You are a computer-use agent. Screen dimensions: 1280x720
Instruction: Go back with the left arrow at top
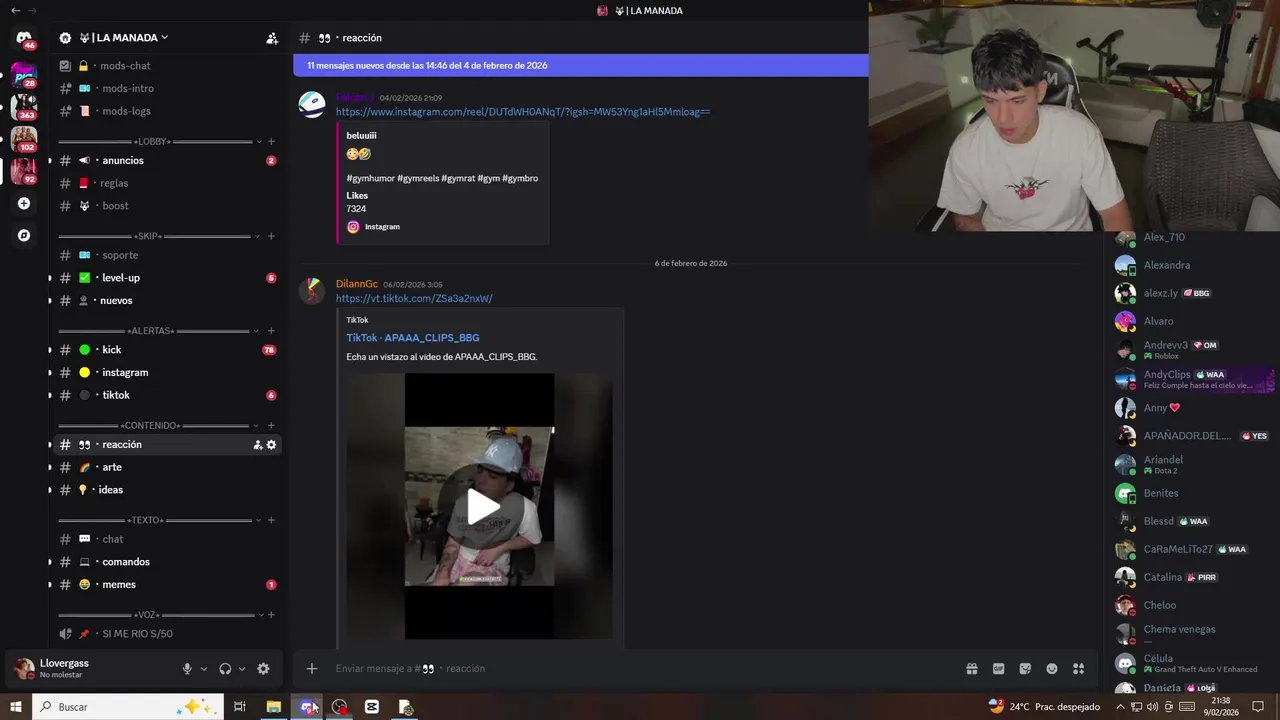click(x=15, y=10)
